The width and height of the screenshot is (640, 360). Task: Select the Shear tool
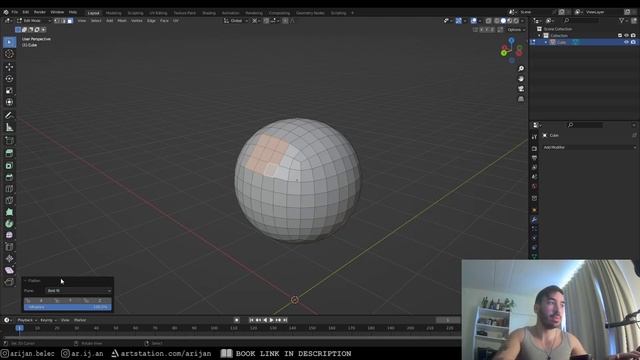click(9, 270)
